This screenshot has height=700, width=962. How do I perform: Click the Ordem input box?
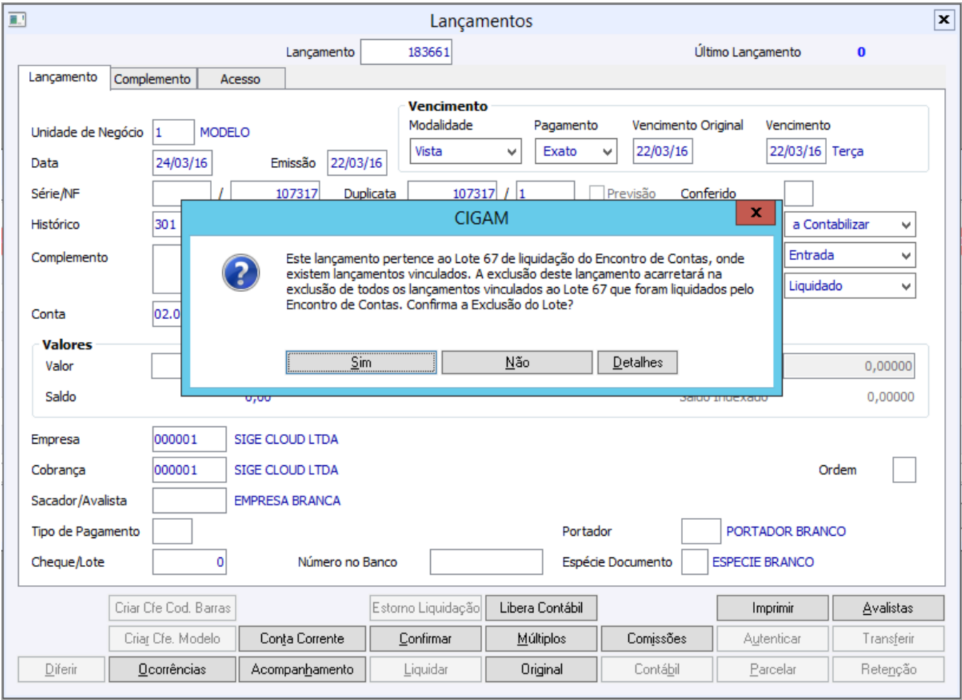point(904,470)
